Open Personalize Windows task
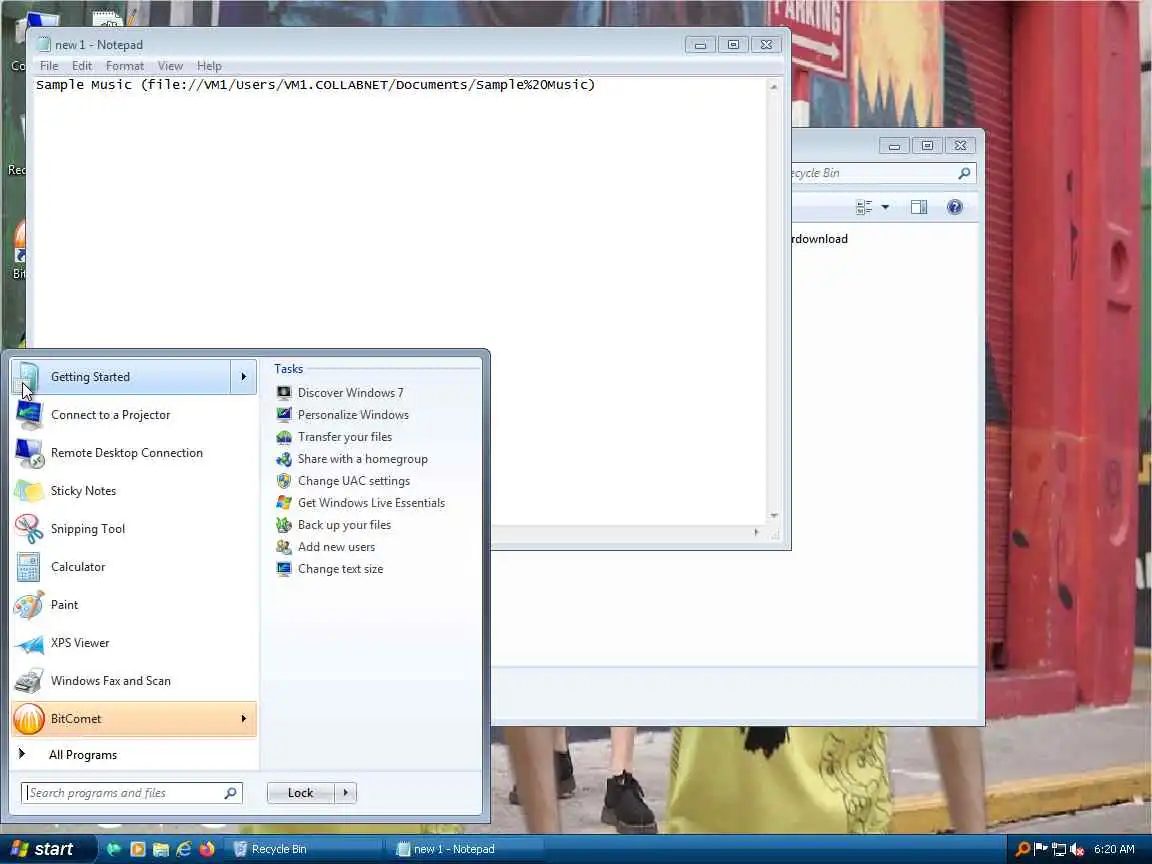The width and height of the screenshot is (1152, 864). pyautogui.click(x=342, y=415)
